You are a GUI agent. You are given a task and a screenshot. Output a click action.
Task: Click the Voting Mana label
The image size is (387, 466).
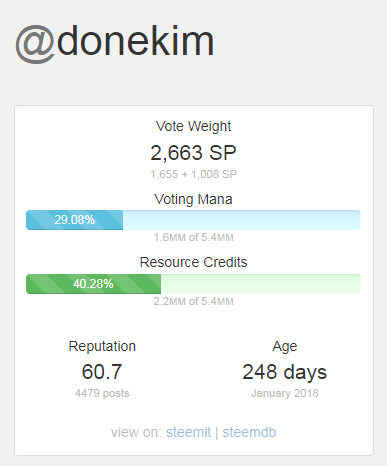click(193, 199)
